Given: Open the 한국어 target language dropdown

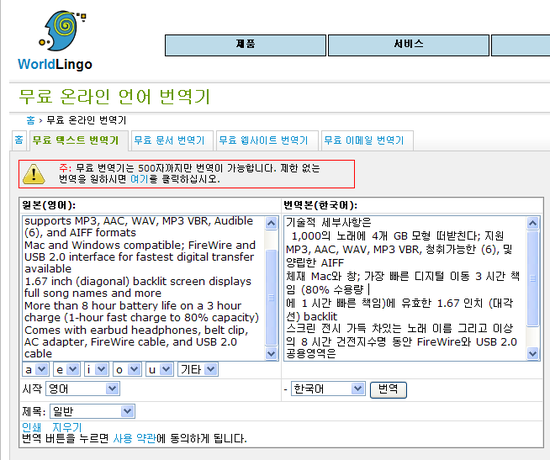Looking at the screenshot, I should pos(328,389).
